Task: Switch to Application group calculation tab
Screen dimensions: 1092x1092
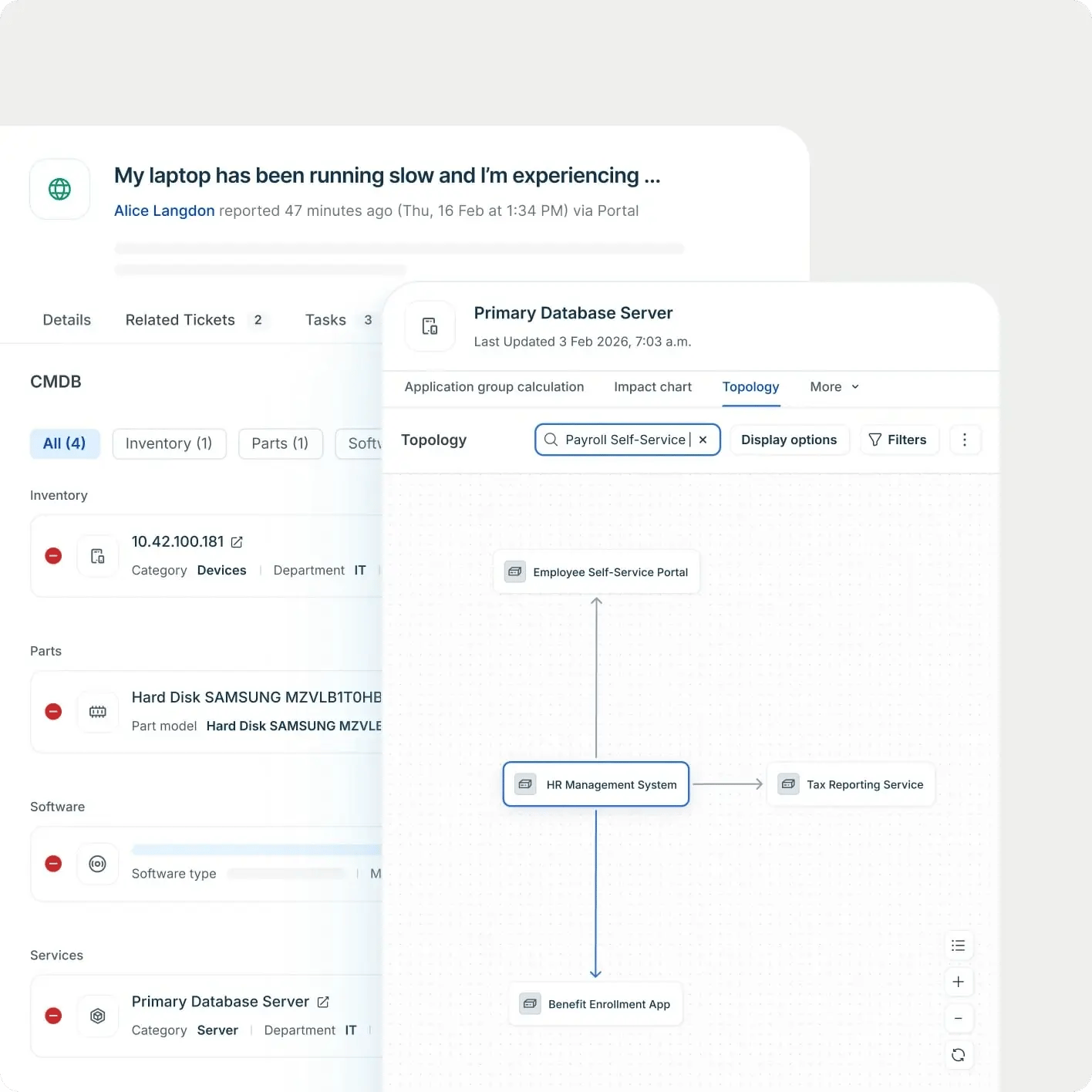Action: click(x=494, y=387)
